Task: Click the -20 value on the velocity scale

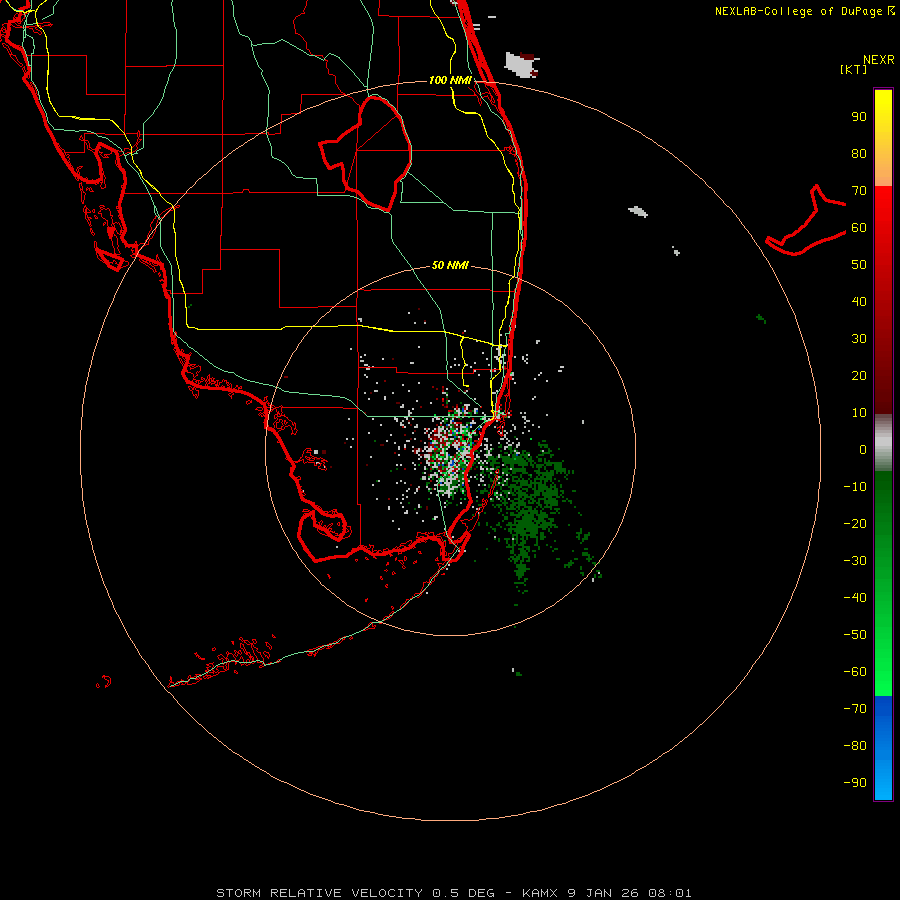Action: [855, 524]
